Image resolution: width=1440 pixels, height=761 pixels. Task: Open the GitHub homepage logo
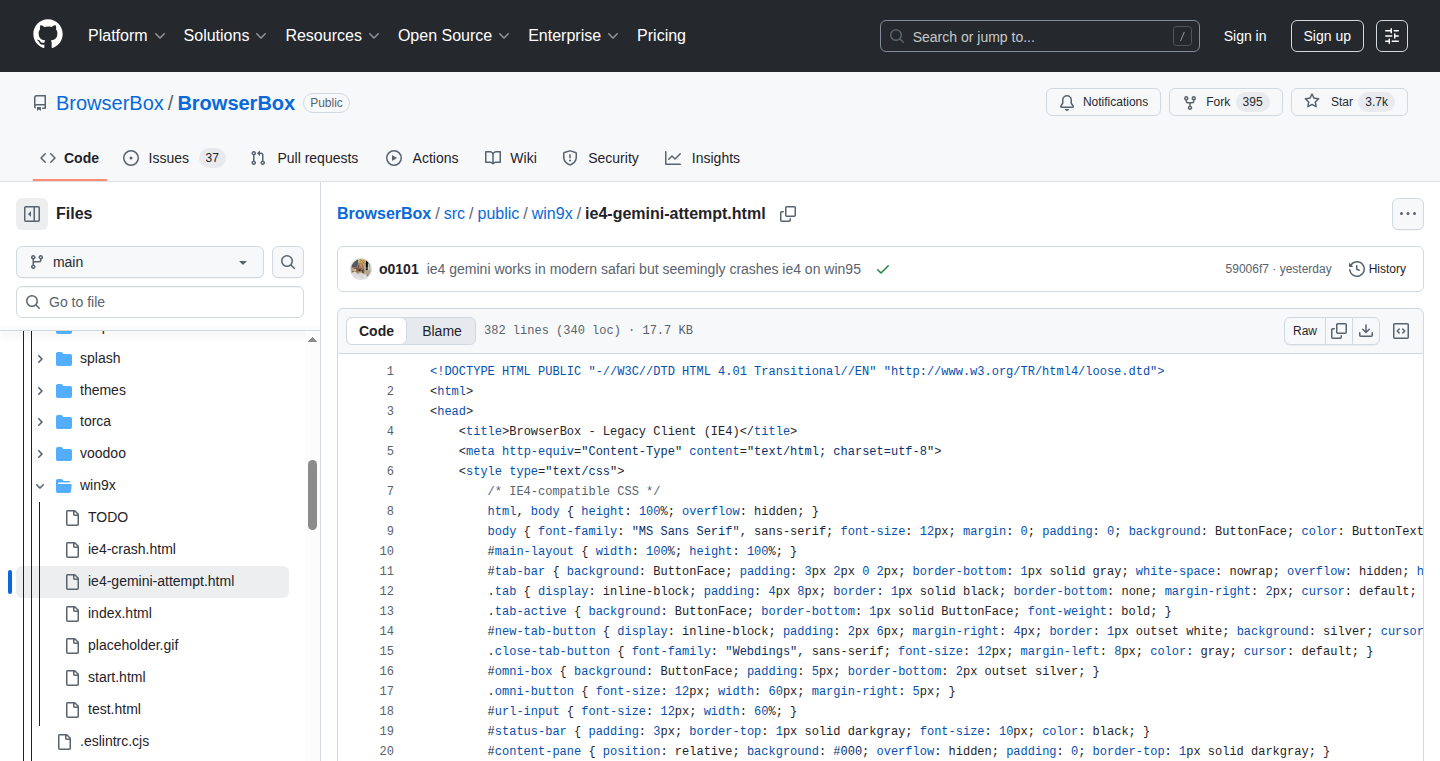click(x=47, y=35)
